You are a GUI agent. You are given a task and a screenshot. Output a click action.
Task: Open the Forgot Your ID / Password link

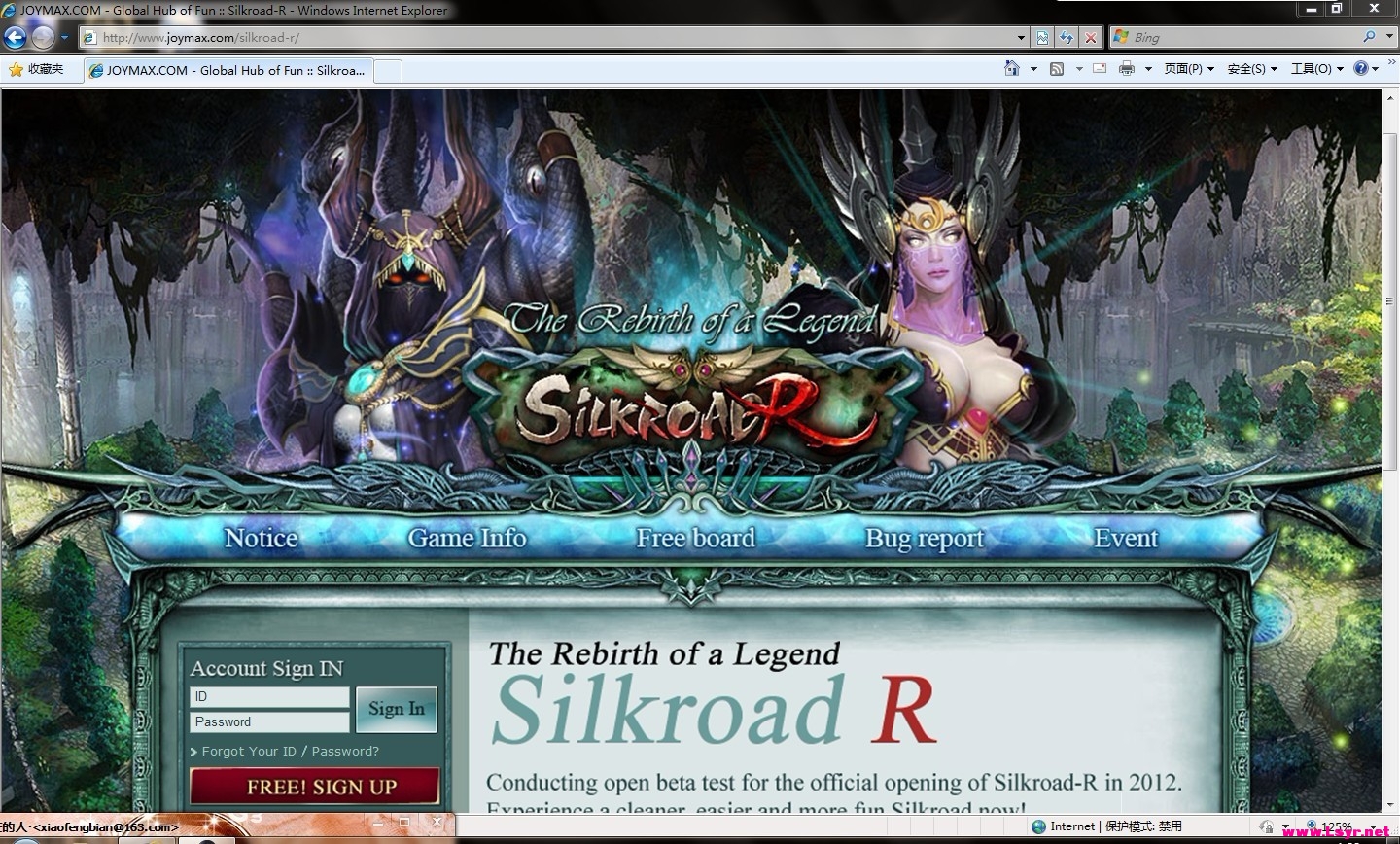290,751
